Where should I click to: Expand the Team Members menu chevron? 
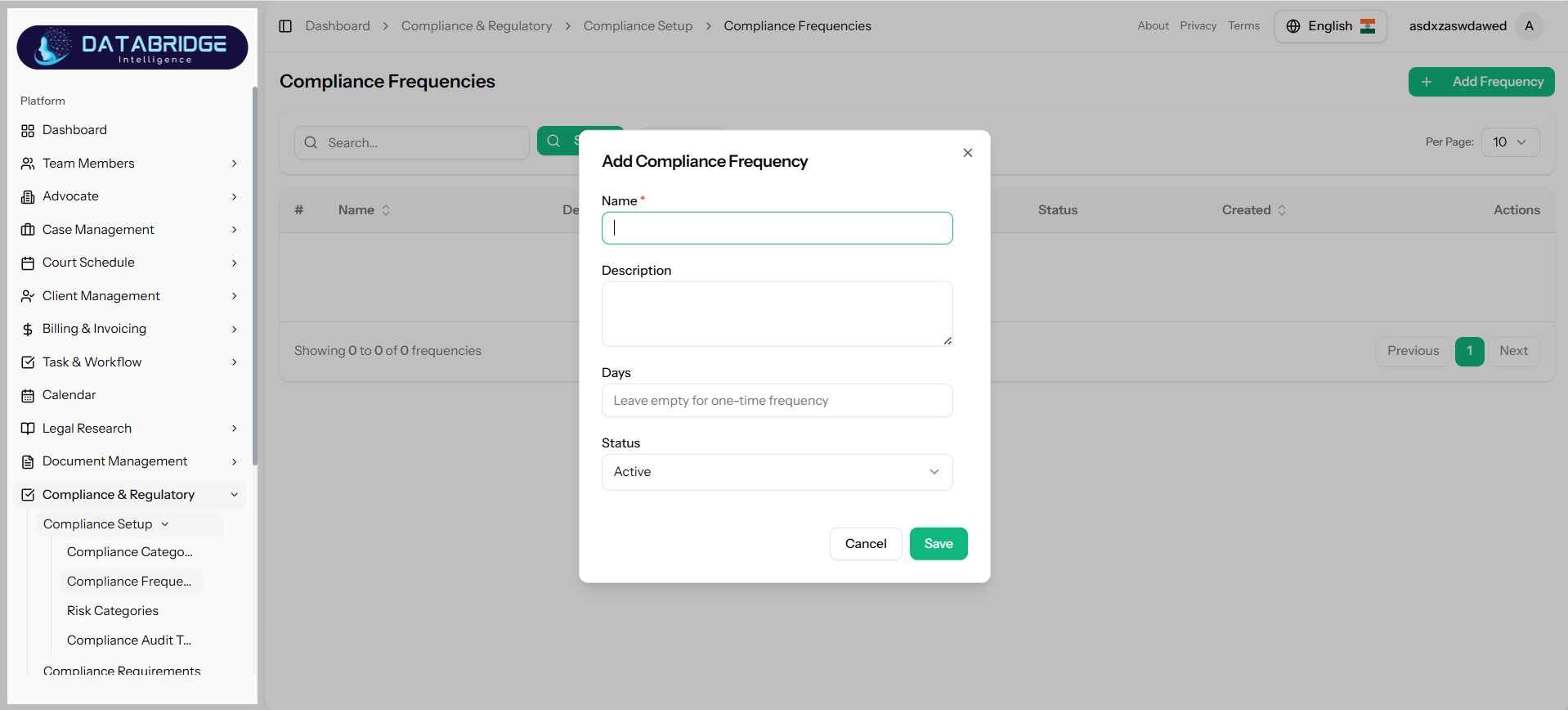click(x=235, y=164)
